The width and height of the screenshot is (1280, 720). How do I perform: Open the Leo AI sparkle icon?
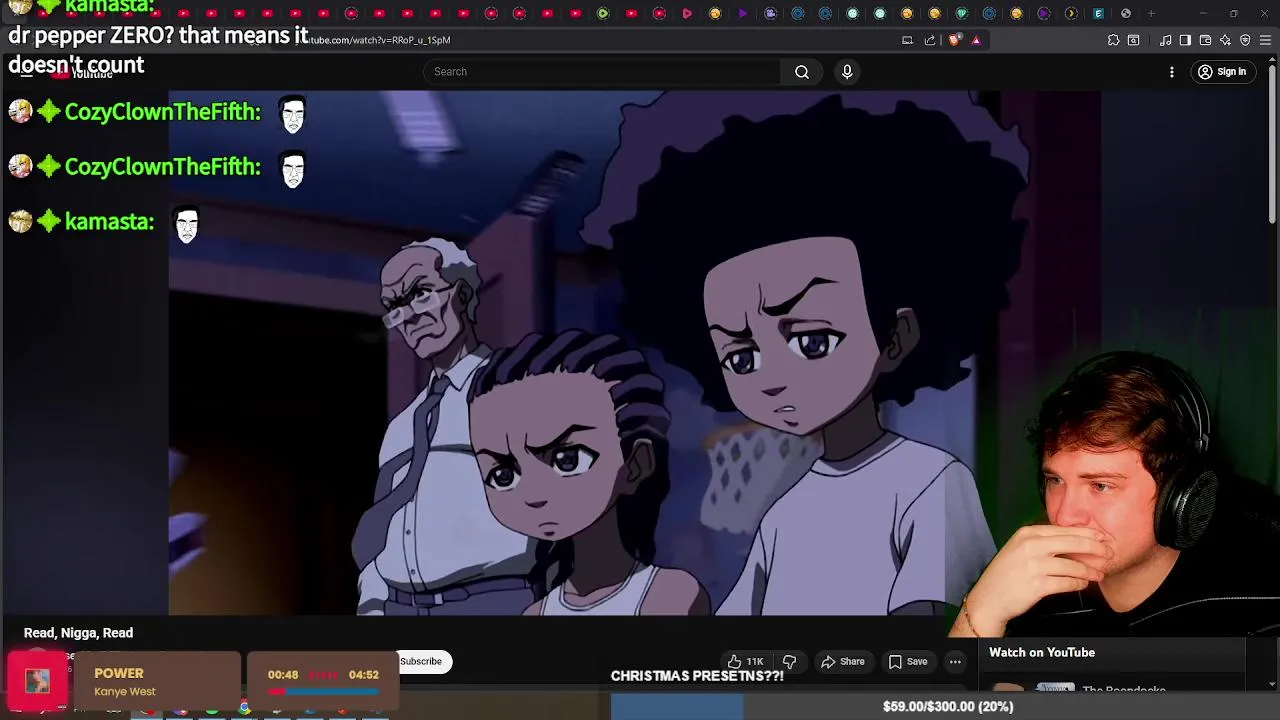pyautogui.click(x=1225, y=40)
